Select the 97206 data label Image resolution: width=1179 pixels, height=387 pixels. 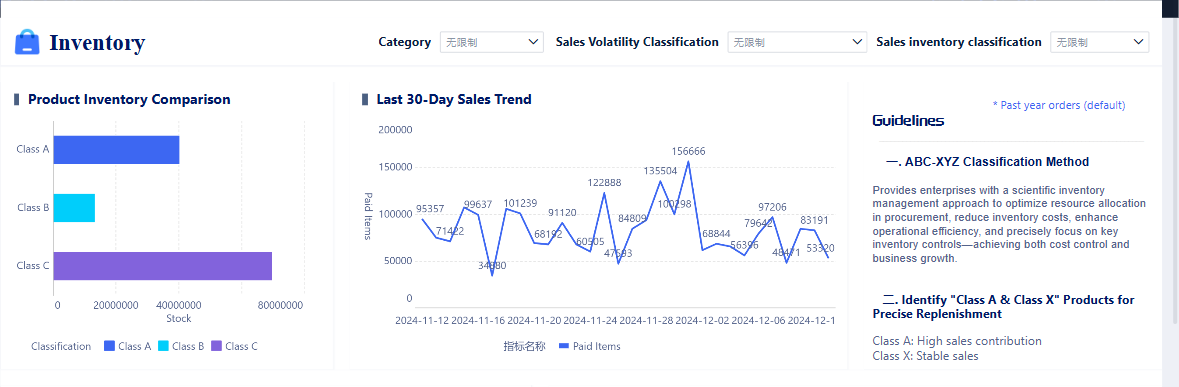coord(772,207)
